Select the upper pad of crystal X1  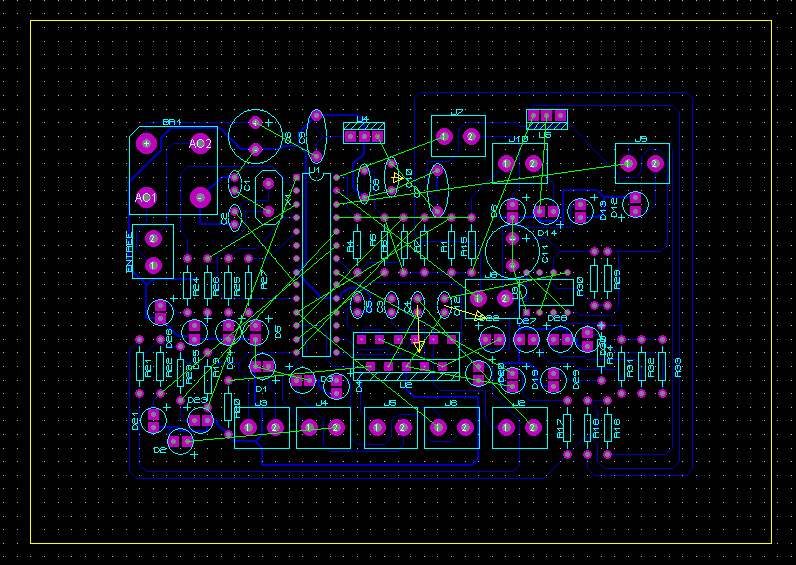point(269,184)
